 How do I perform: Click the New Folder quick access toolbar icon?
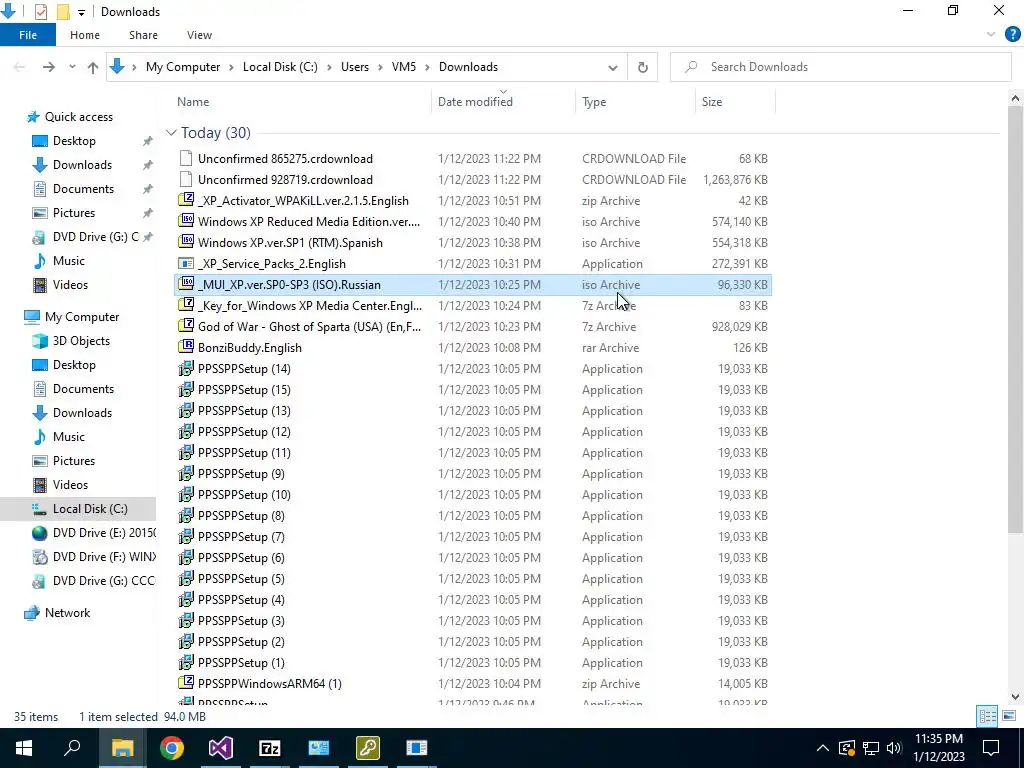pyautogui.click(x=63, y=12)
